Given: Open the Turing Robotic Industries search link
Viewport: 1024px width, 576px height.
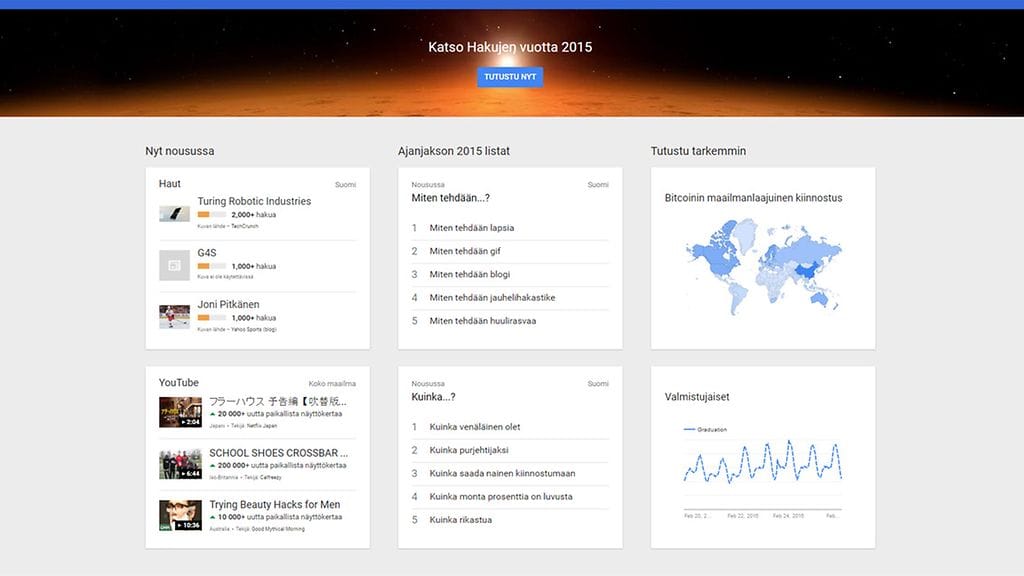Looking at the screenshot, I should click(x=254, y=201).
